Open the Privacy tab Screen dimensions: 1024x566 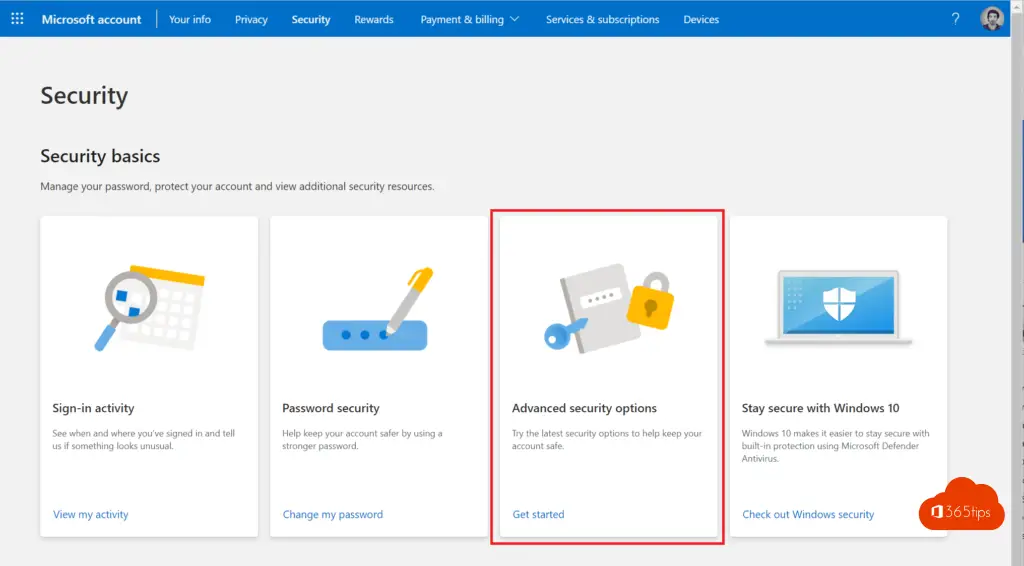(251, 20)
